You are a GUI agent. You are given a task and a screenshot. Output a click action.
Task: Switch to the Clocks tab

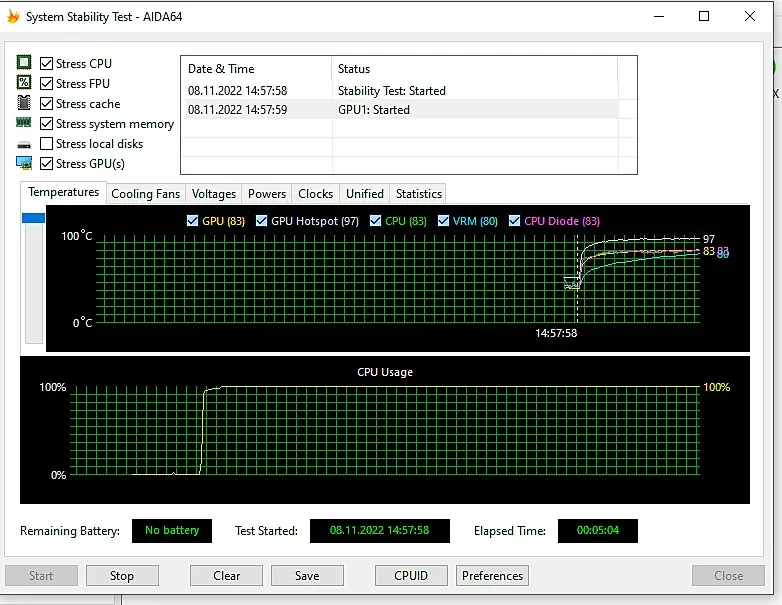(315, 194)
